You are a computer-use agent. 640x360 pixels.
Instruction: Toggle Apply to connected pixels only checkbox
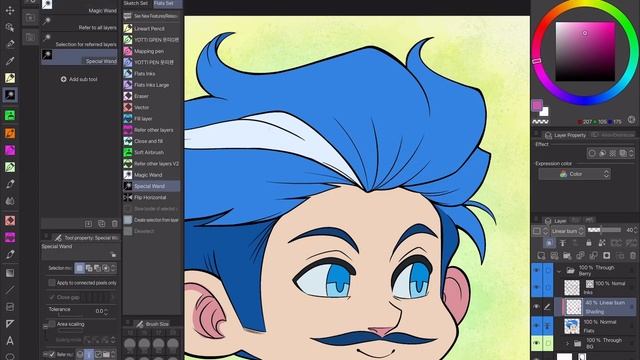coord(52,282)
